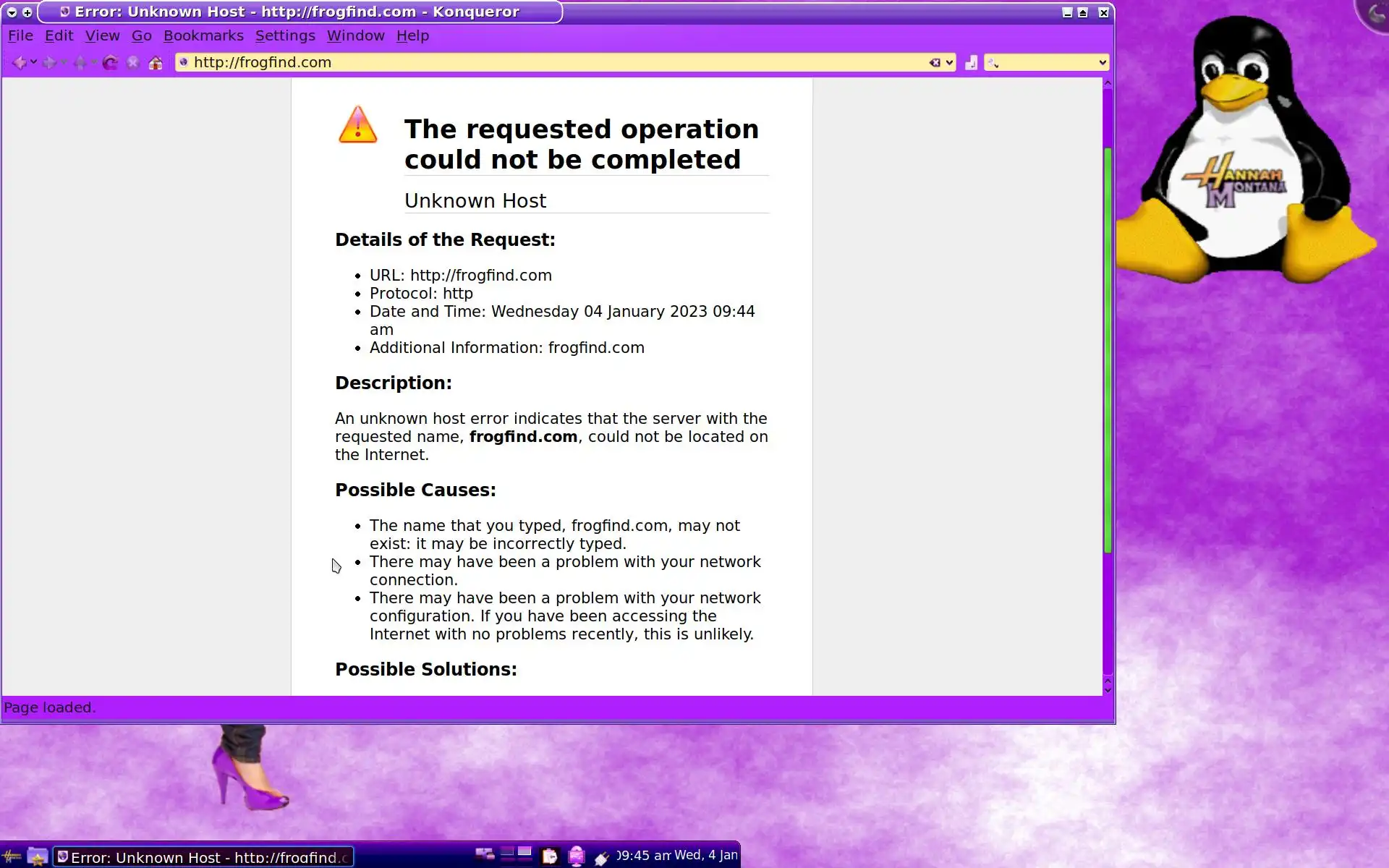Image resolution: width=1389 pixels, height=868 pixels.
Task: Open the search bar suggestions dropdown
Action: tap(1102, 63)
